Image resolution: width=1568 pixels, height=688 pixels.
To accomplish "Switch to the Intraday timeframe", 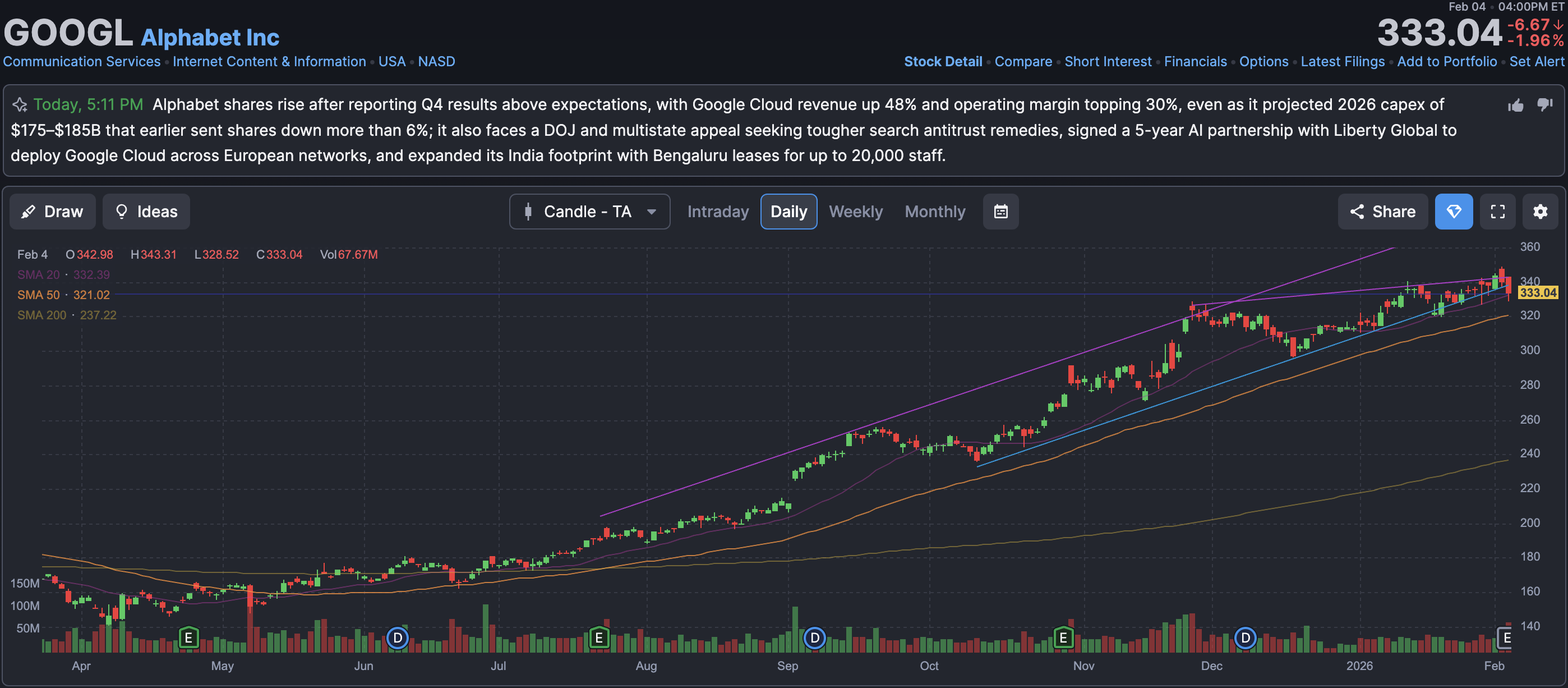I will 718,211.
